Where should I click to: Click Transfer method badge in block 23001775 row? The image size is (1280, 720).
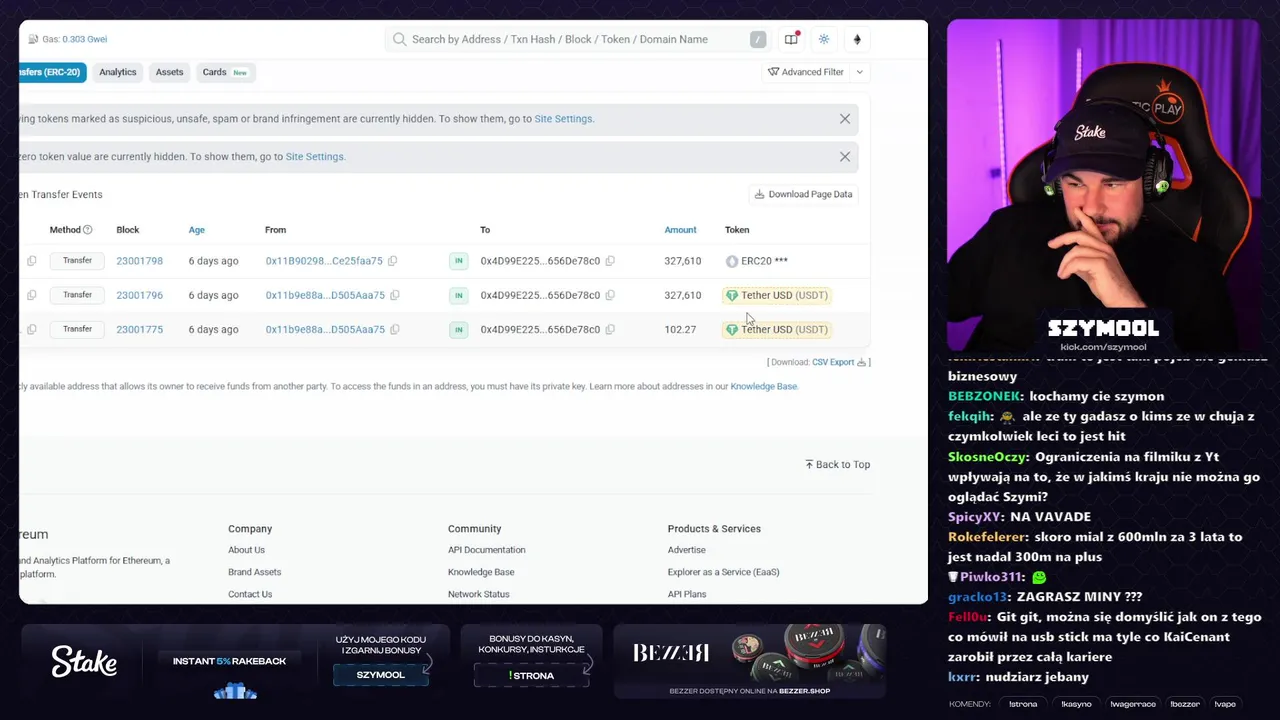coord(77,329)
